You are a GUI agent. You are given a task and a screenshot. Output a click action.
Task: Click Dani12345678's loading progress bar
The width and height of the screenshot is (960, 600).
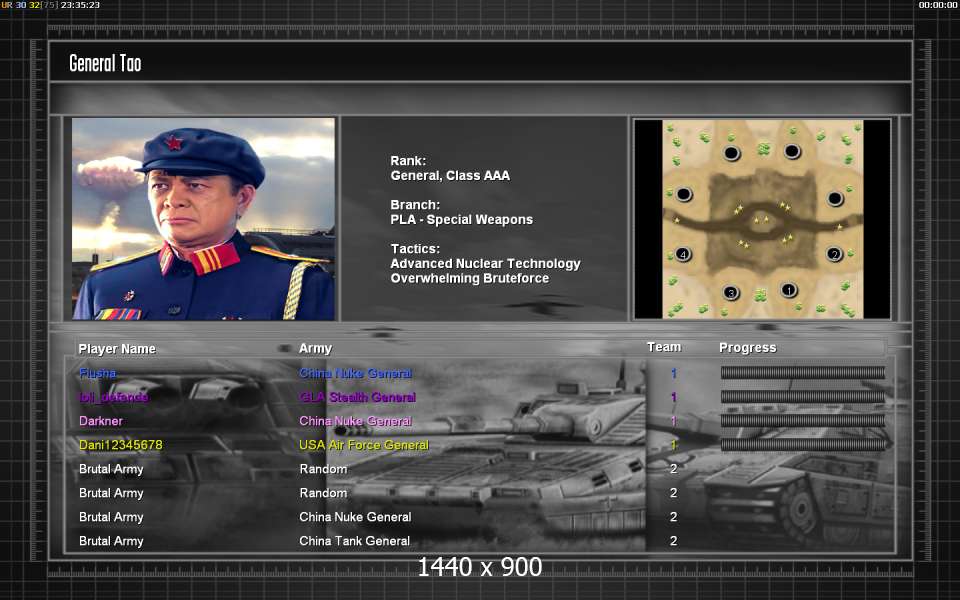tap(803, 444)
